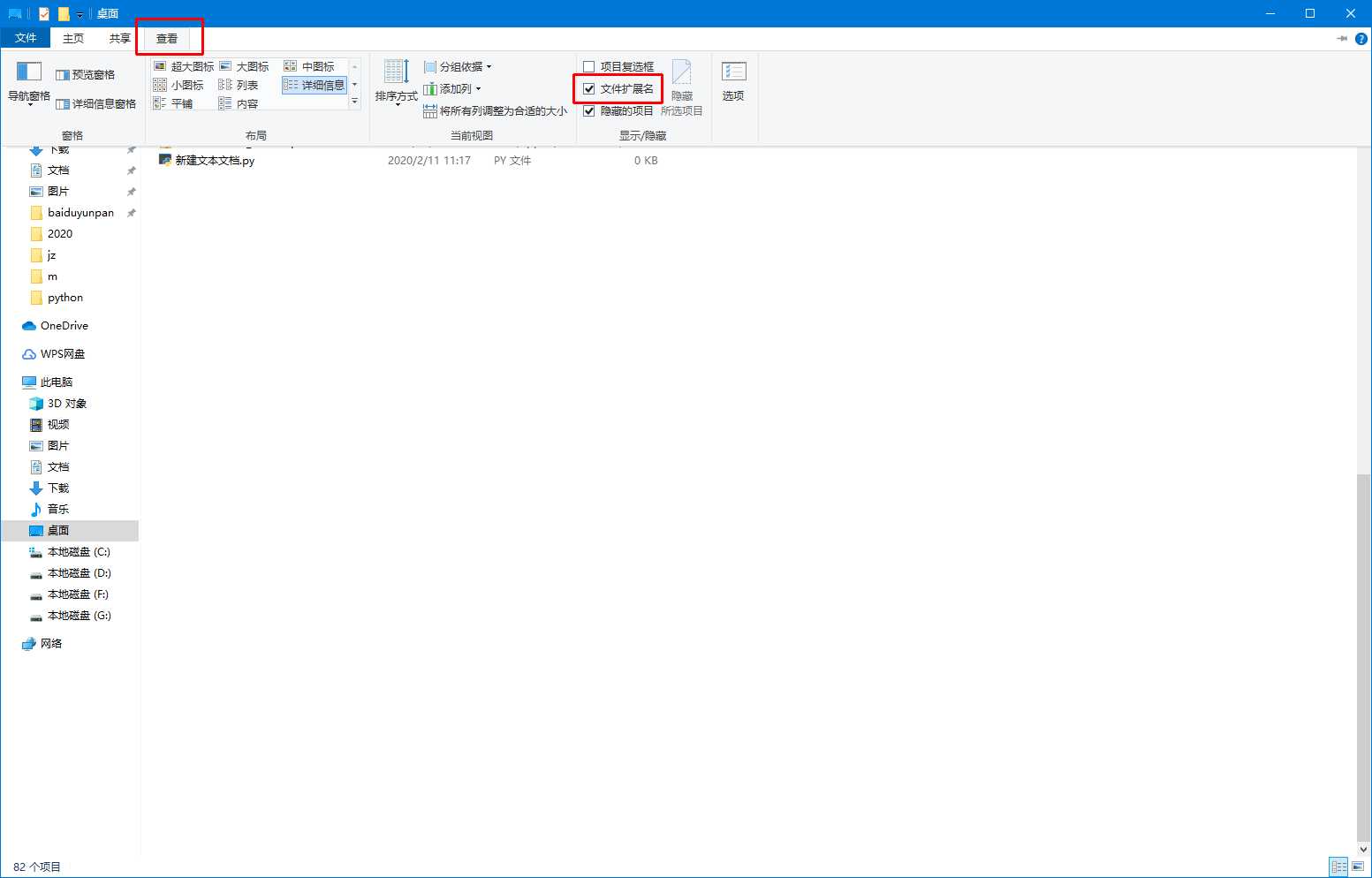Choose 内容 layout

tap(239, 103)
